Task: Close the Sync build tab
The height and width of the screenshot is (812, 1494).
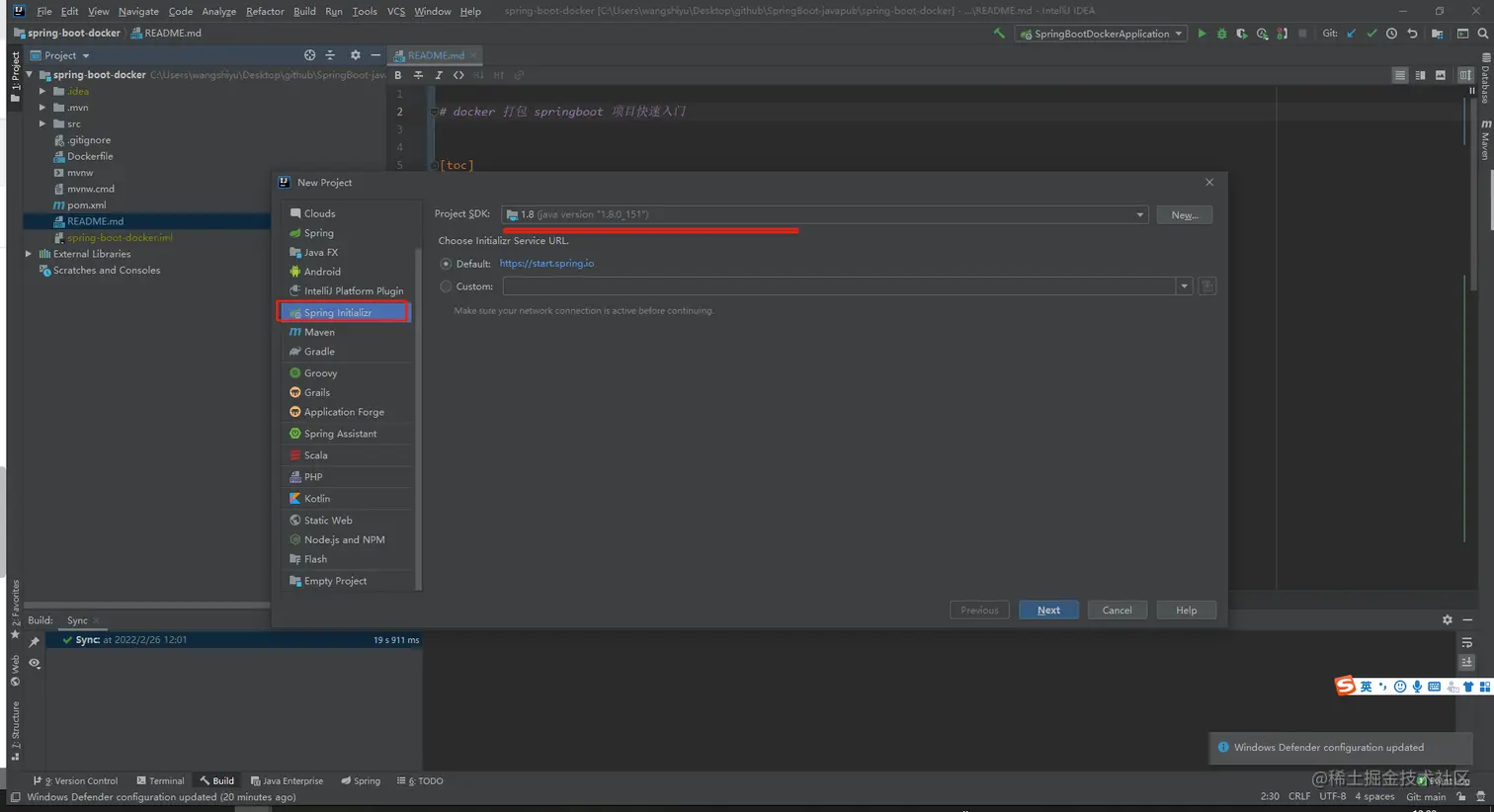Action: [x=96, y=621]
